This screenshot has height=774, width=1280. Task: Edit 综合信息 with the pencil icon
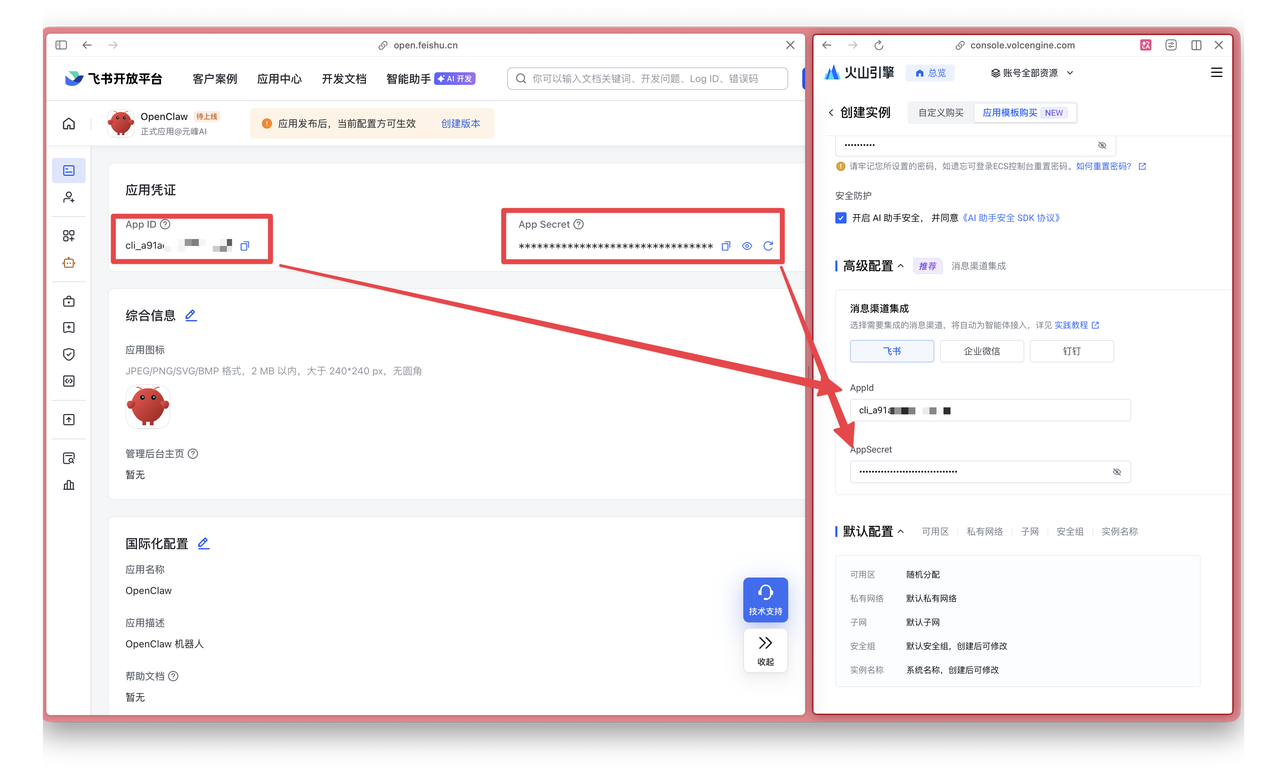191,315
